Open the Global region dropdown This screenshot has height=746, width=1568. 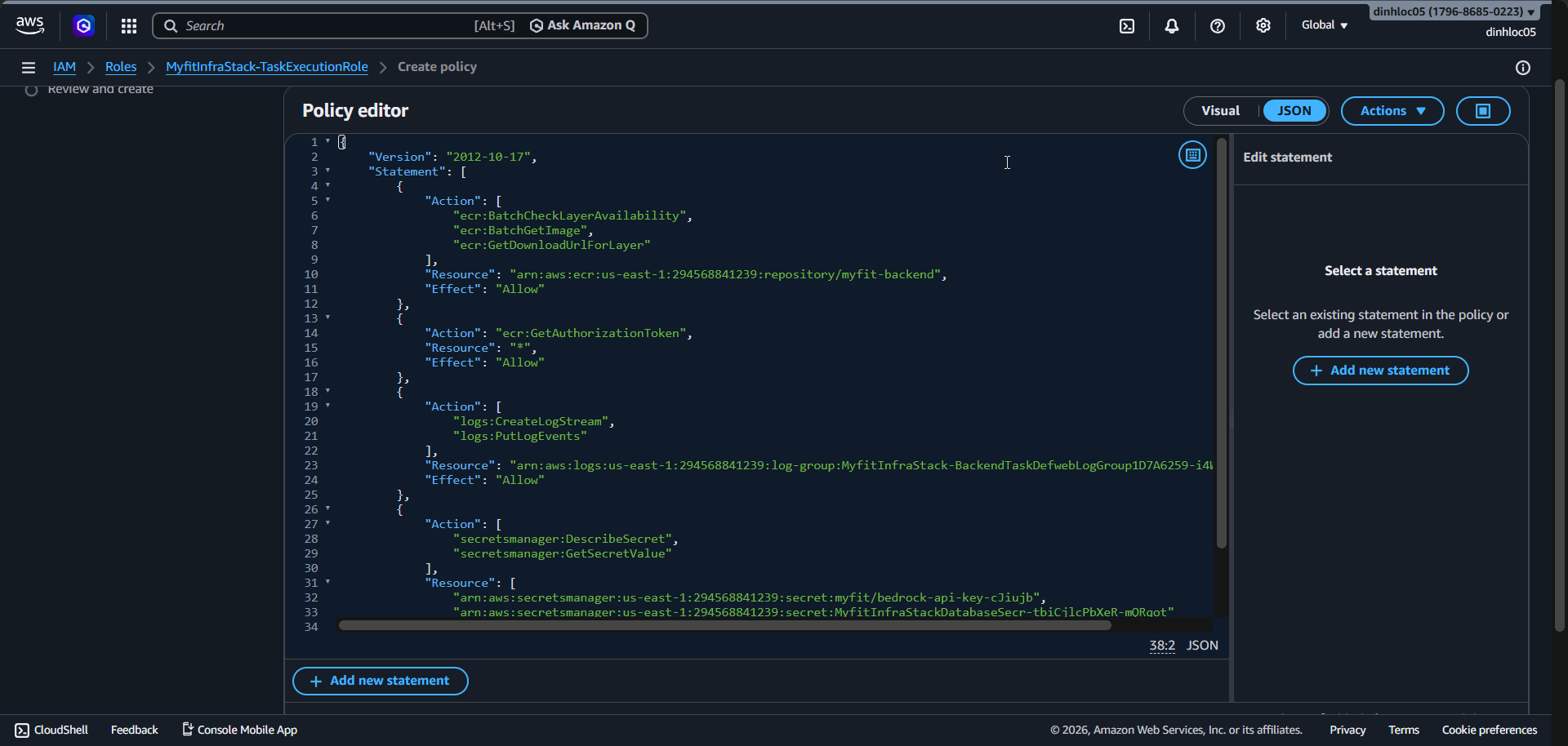1324,25
